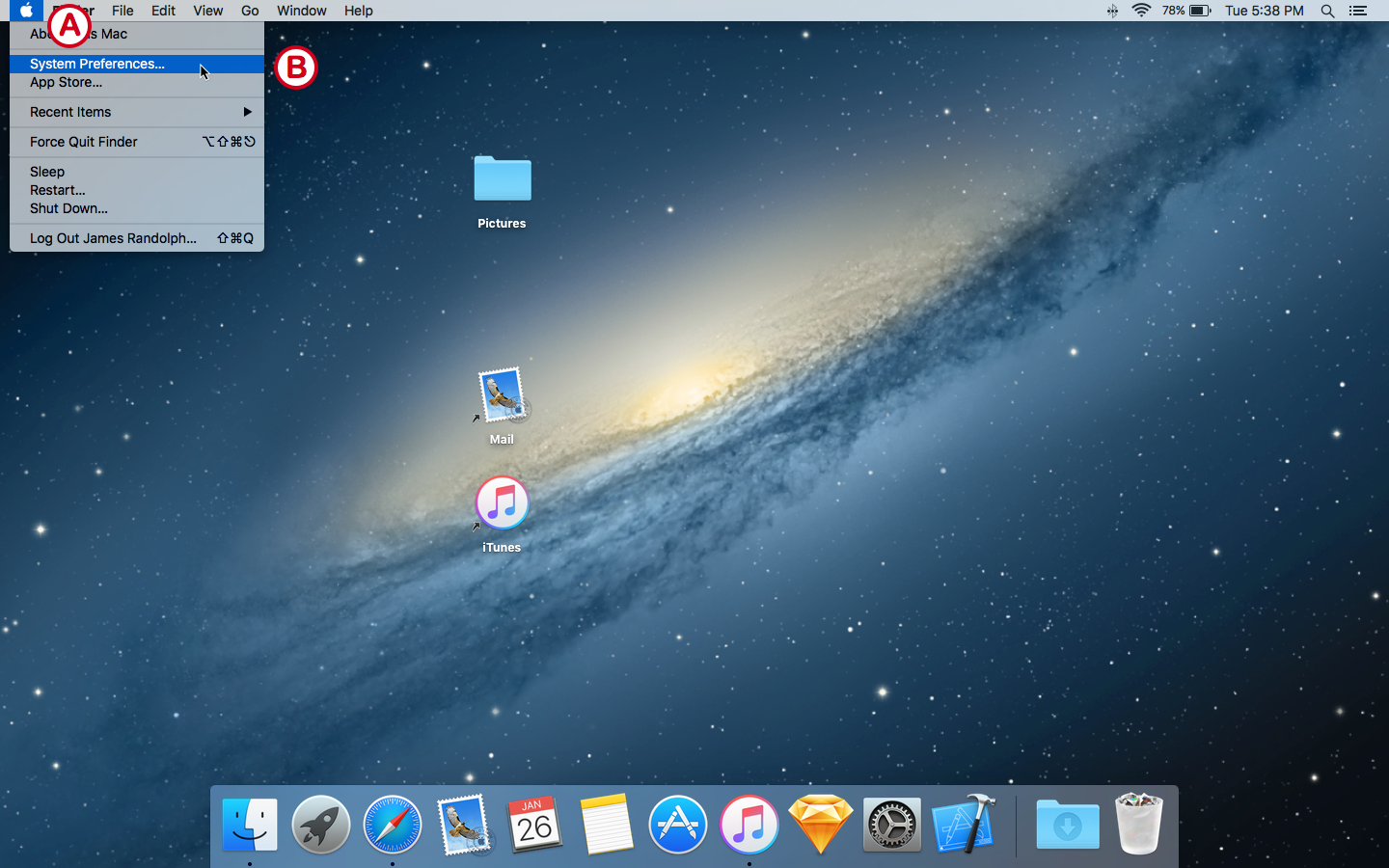Open the Wi-Fi status menu
The width and height of the screenshot is (1389, 868).
pyautogui.click(x=1141, y=11)
